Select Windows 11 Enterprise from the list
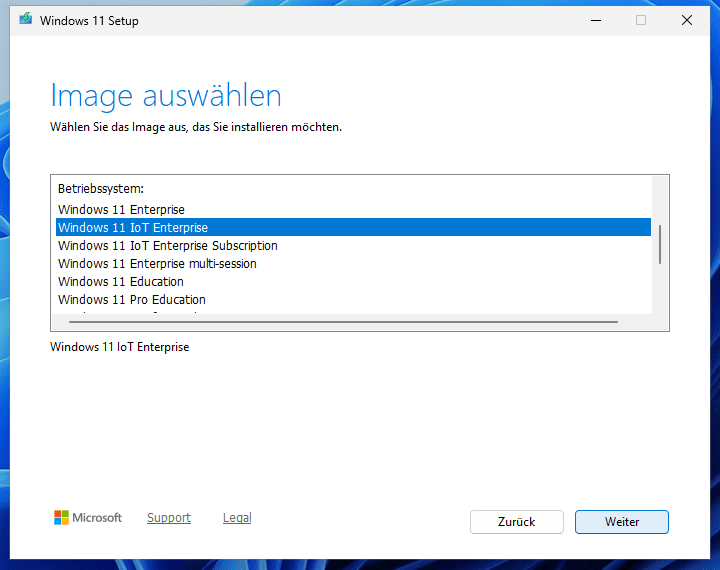 pyautogui.click(x=353, y=209)
